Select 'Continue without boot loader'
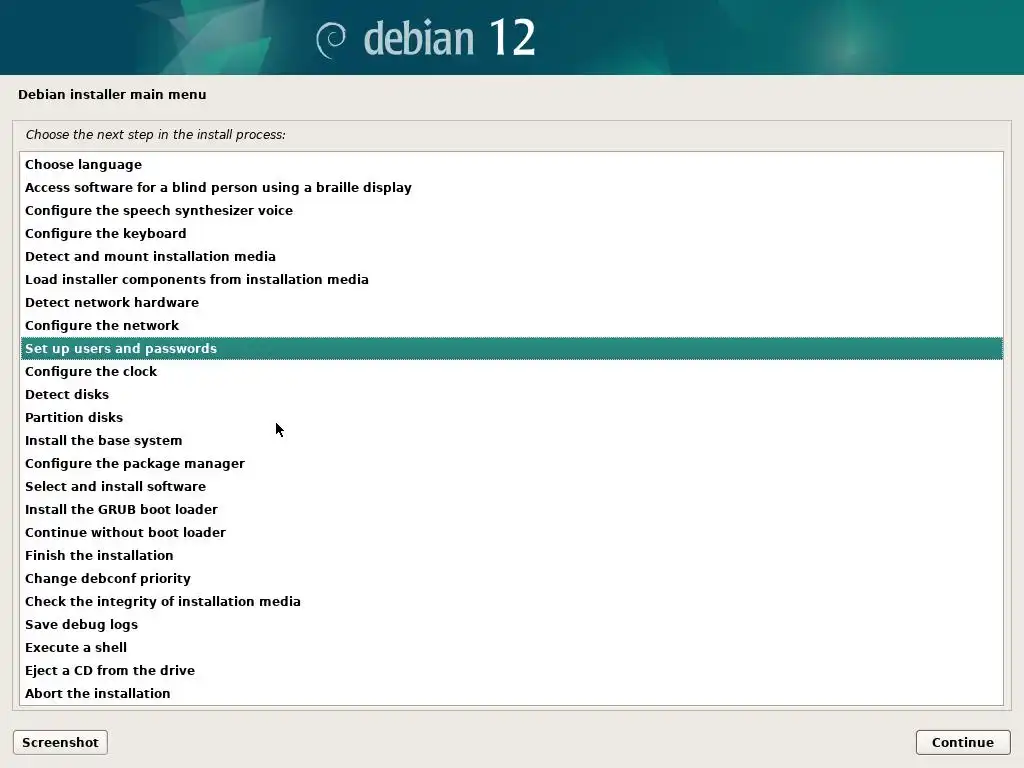Image resolution: width=1024 pixels, height=768 pixels. coord(511,532)
